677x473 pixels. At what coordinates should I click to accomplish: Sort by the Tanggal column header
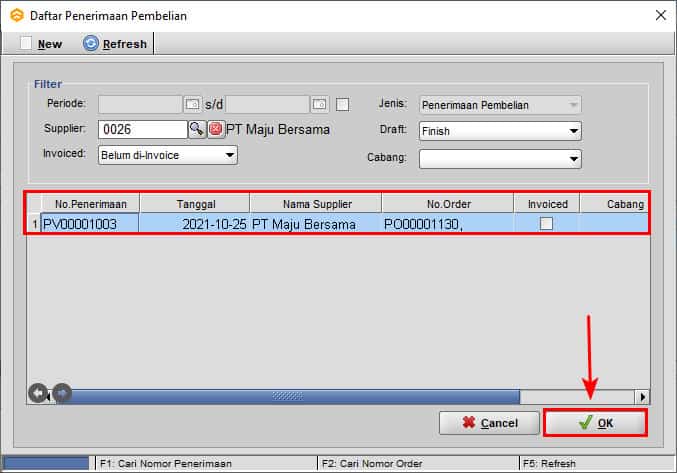pyautogui.click(x=195, y=203)
